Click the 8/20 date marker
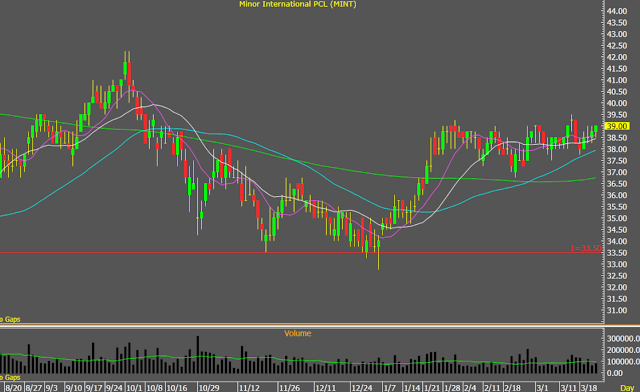The image size is (640, 392). click(13, 388)
